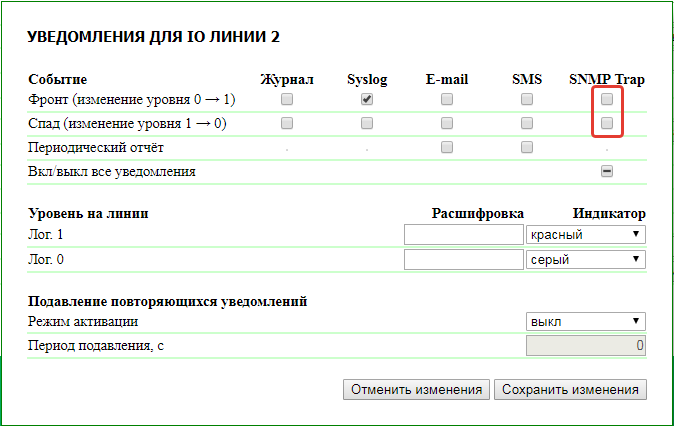The height and width of the screenshot is (426, 674).
Task: Enable SNMP Trap checkbox for Фронт event
Action: point(607,99)
